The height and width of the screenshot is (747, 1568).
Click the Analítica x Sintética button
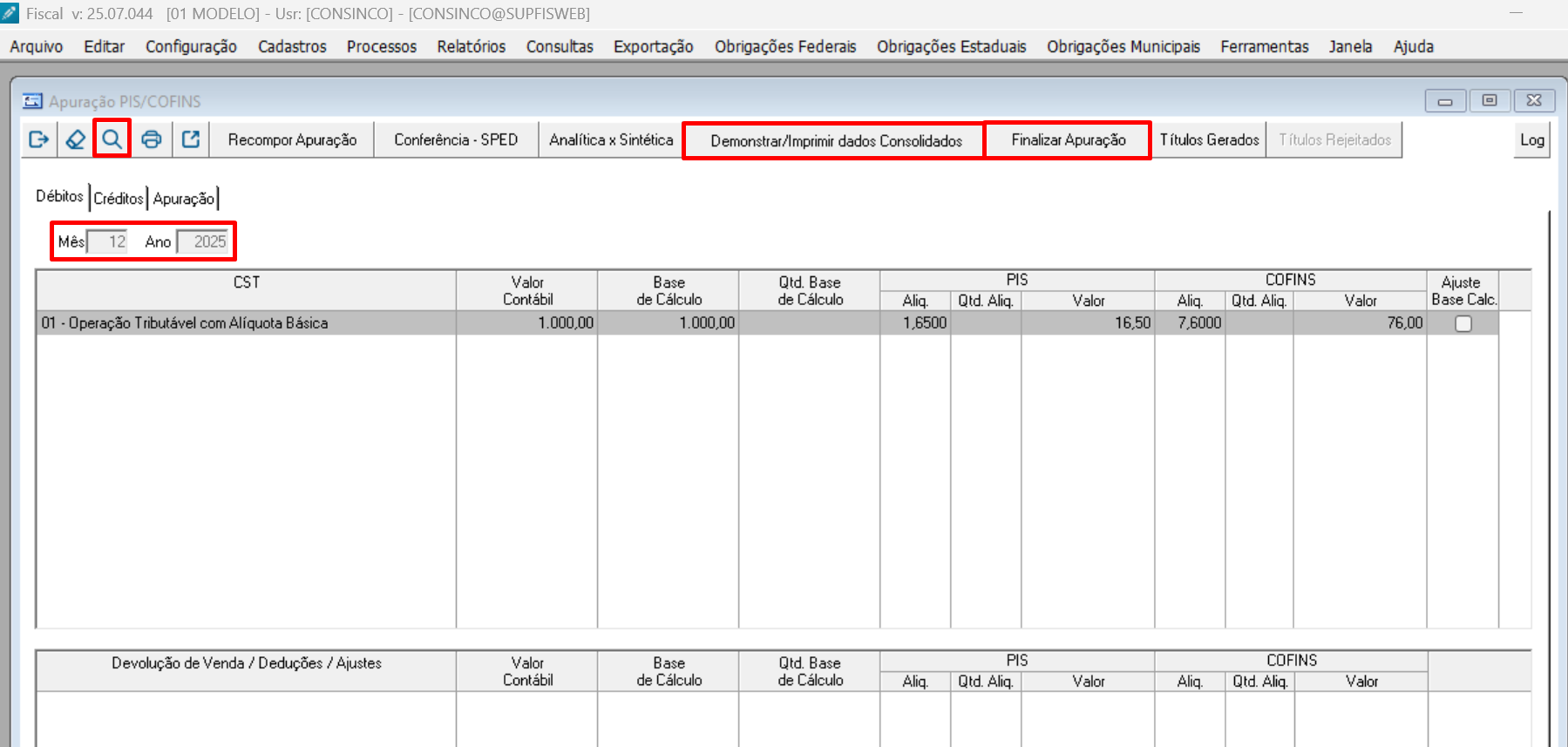click(x=611, y=139)
